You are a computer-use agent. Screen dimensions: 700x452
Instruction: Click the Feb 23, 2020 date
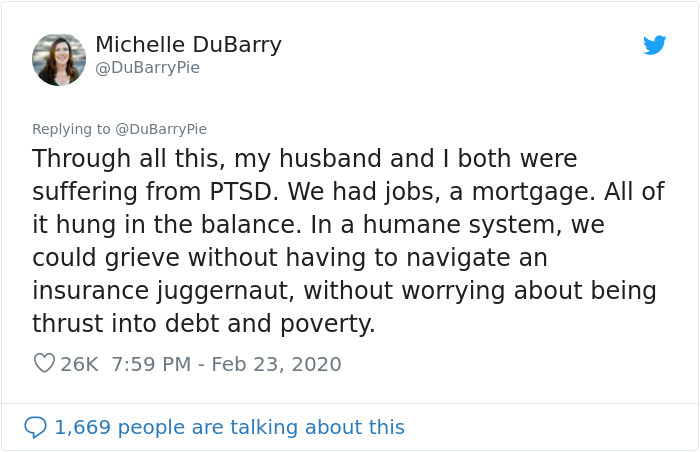[277, 364]
